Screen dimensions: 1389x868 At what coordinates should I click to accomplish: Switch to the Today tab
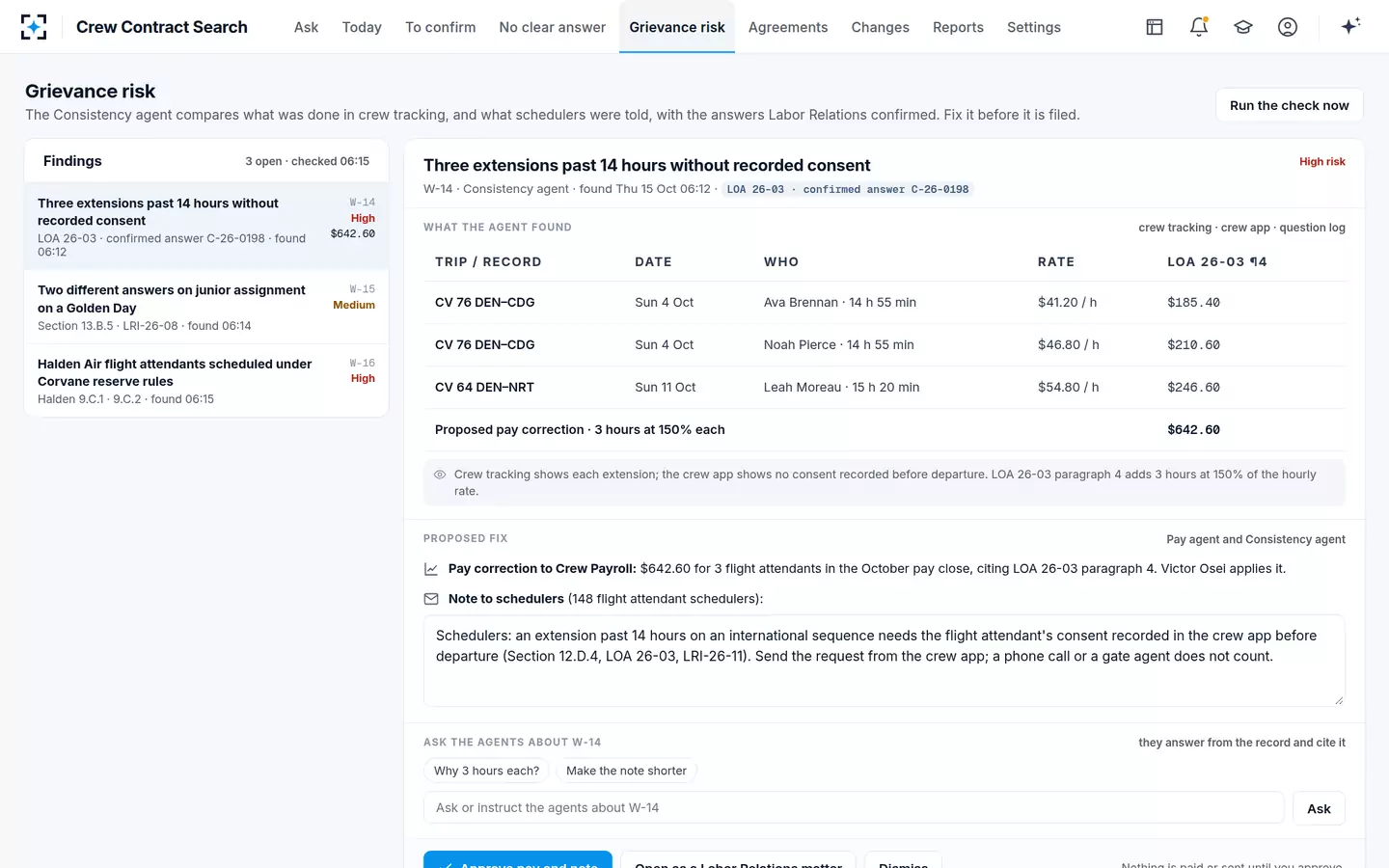362,27
